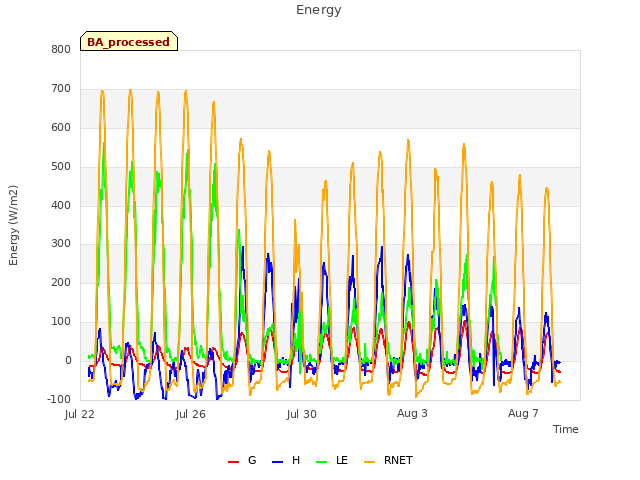
Task: Click the 700 y-axis tick label
Action: click(x=61, y=88)
